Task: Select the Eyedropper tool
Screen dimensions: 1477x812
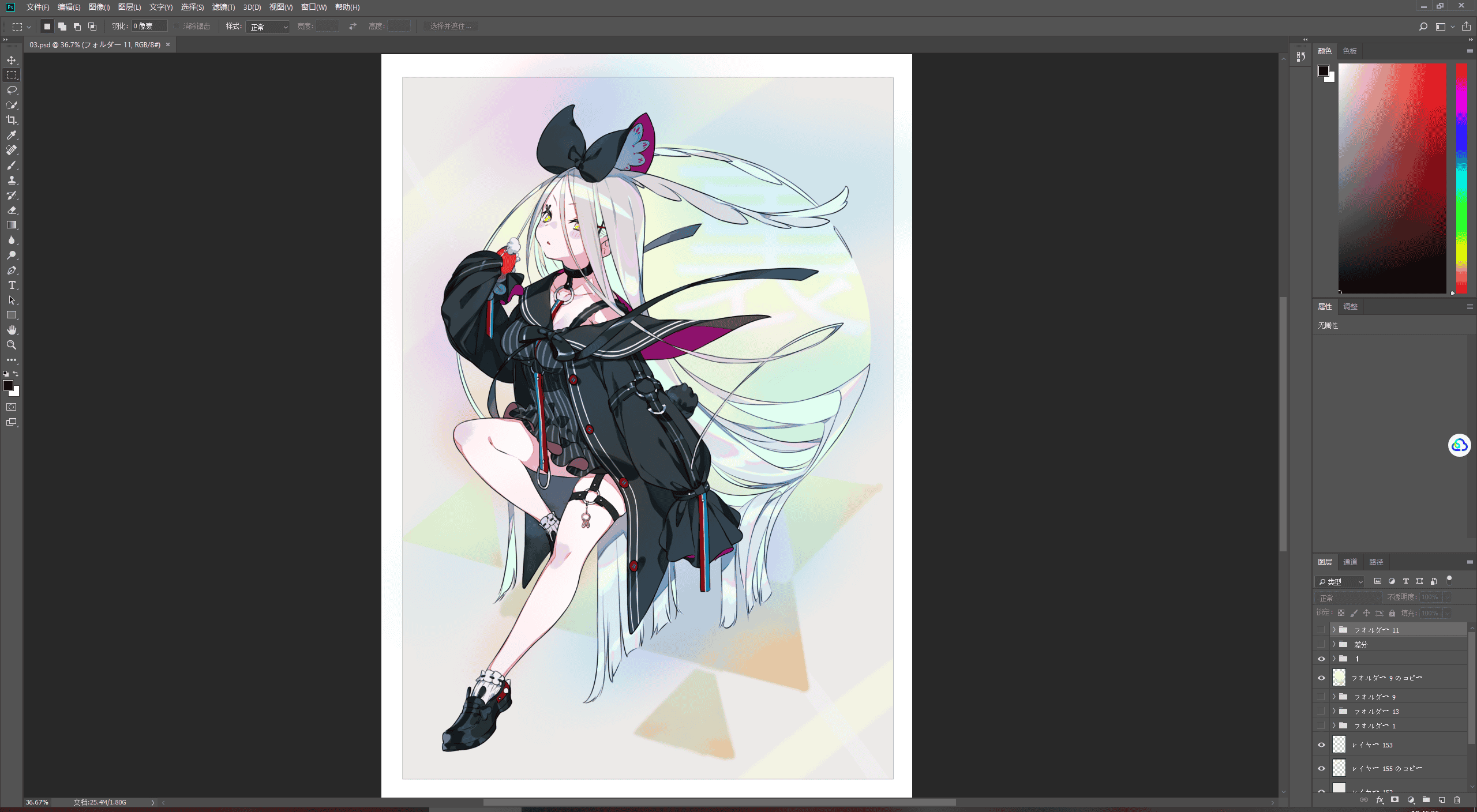Action: [x=12, y=135]
